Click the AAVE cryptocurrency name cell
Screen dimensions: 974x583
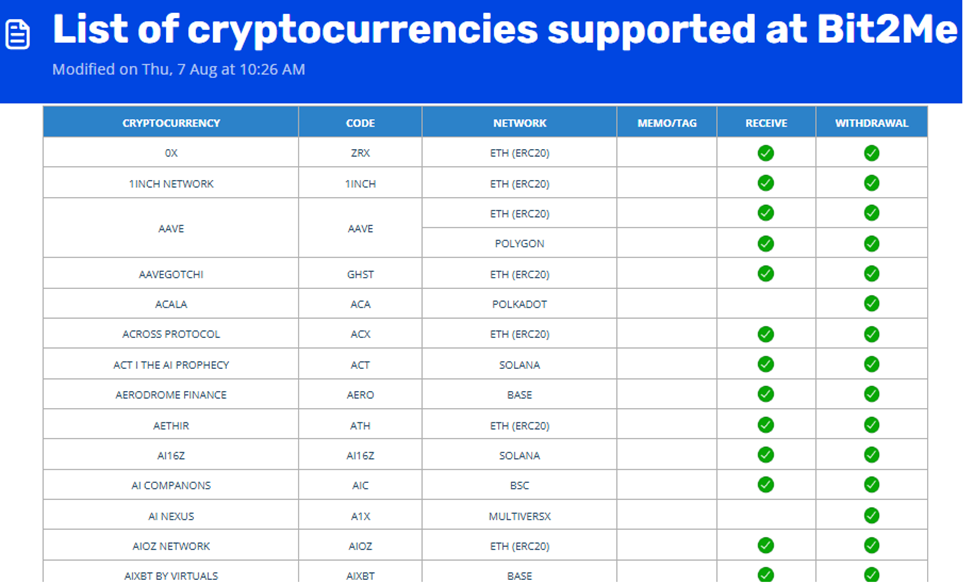click(x=171, y=229)
